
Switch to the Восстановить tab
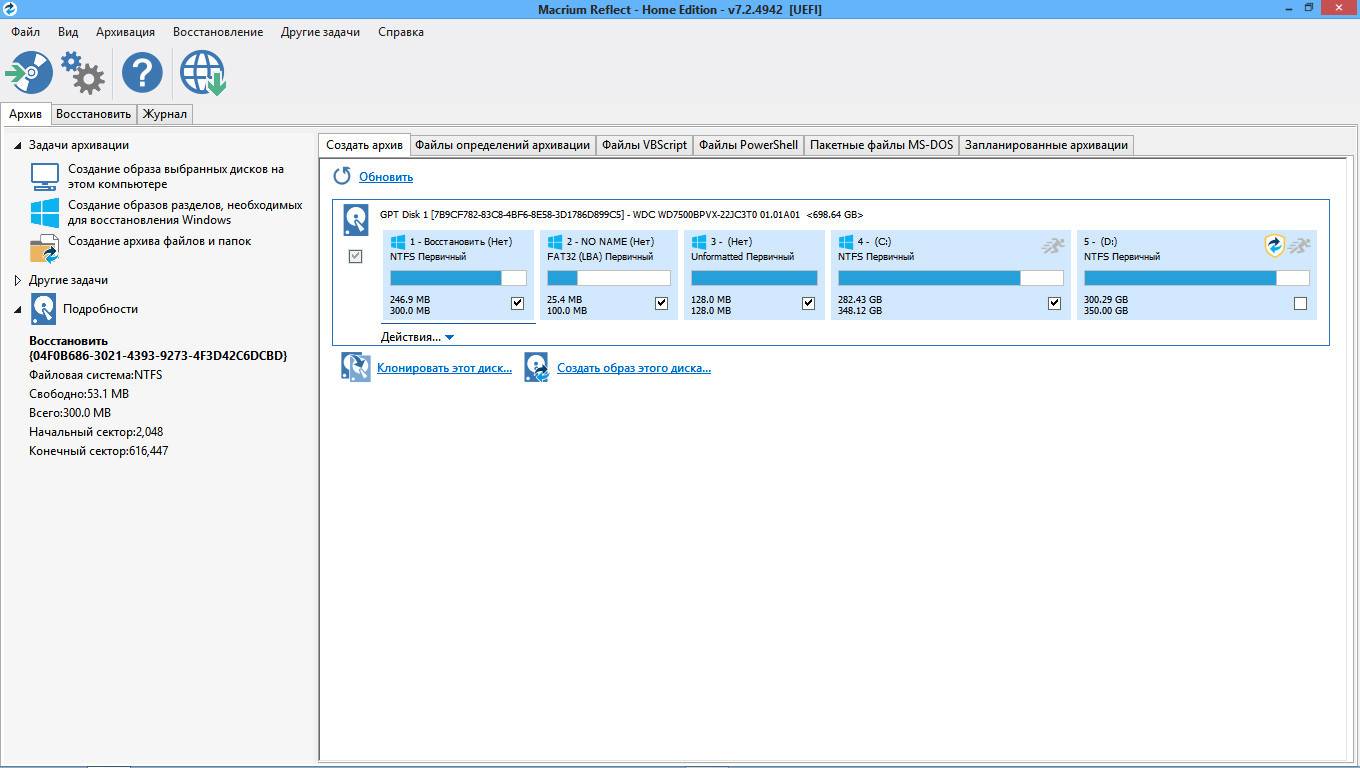(93, 114)
